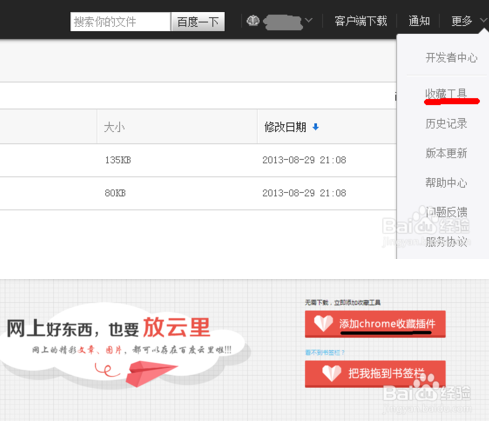489x421 pixels.
Task: Click the user avatar icon in the header
Action: pos(253,21)
